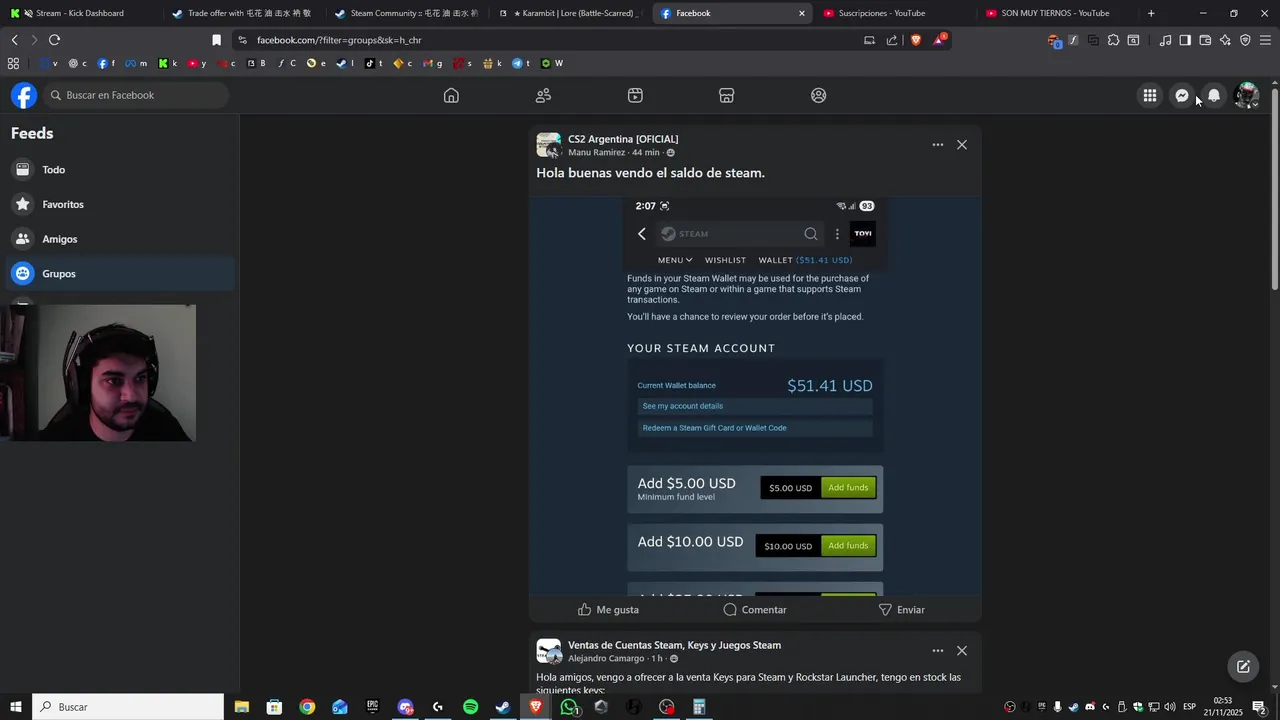Close the Facebook browser tab

801,13
